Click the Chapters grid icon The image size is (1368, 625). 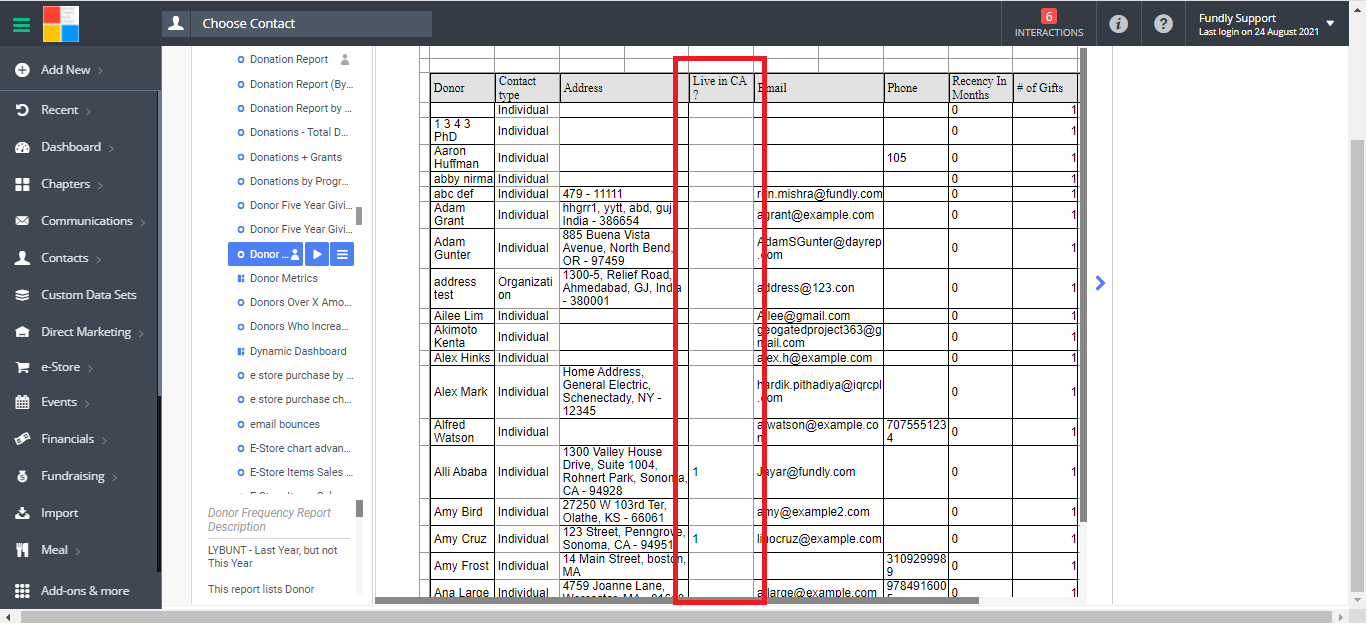22,184
